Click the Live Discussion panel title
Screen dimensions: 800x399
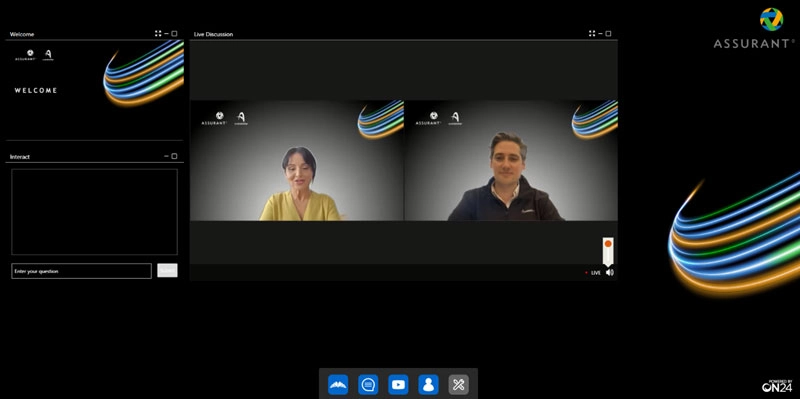(213, 34)
